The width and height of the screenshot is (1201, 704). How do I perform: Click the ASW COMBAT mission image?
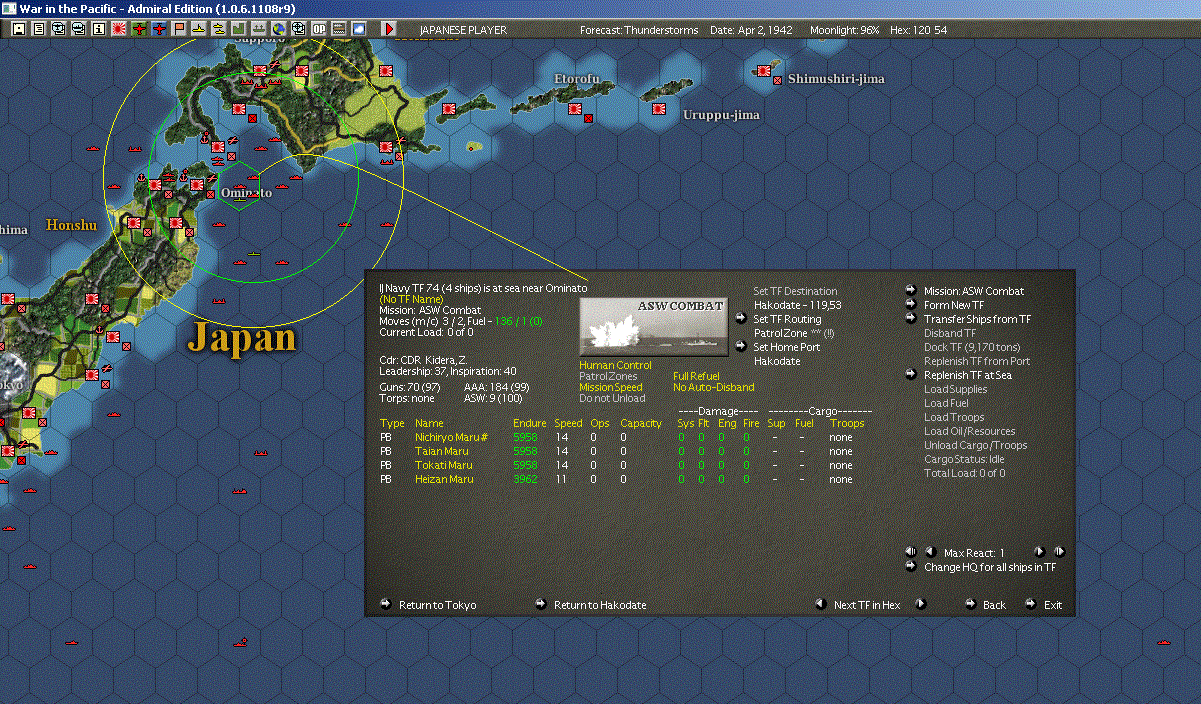point(654,326)
